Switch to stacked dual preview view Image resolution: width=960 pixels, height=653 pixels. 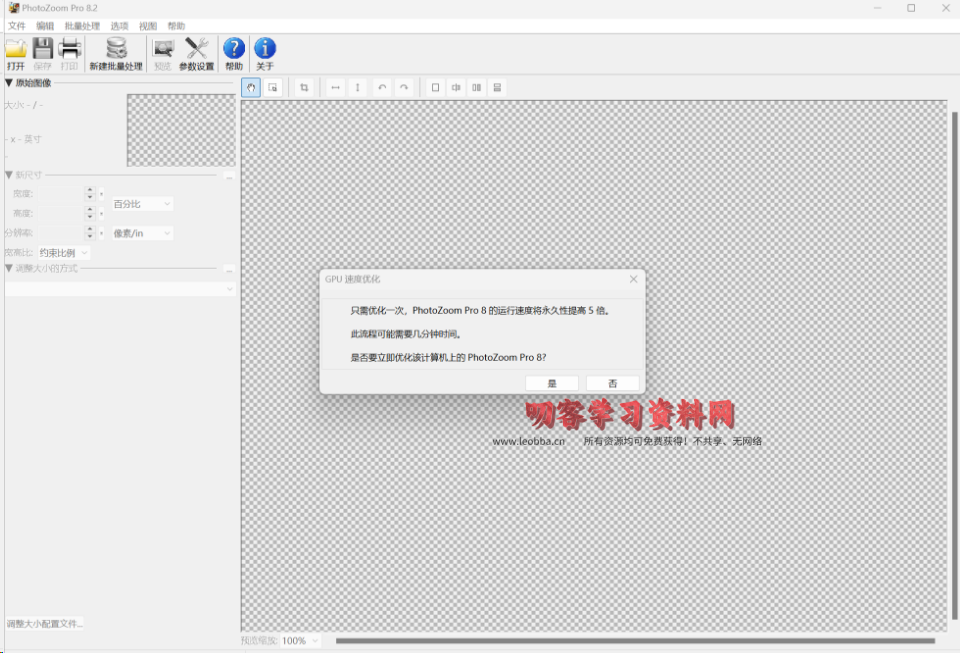pos(498,88)
